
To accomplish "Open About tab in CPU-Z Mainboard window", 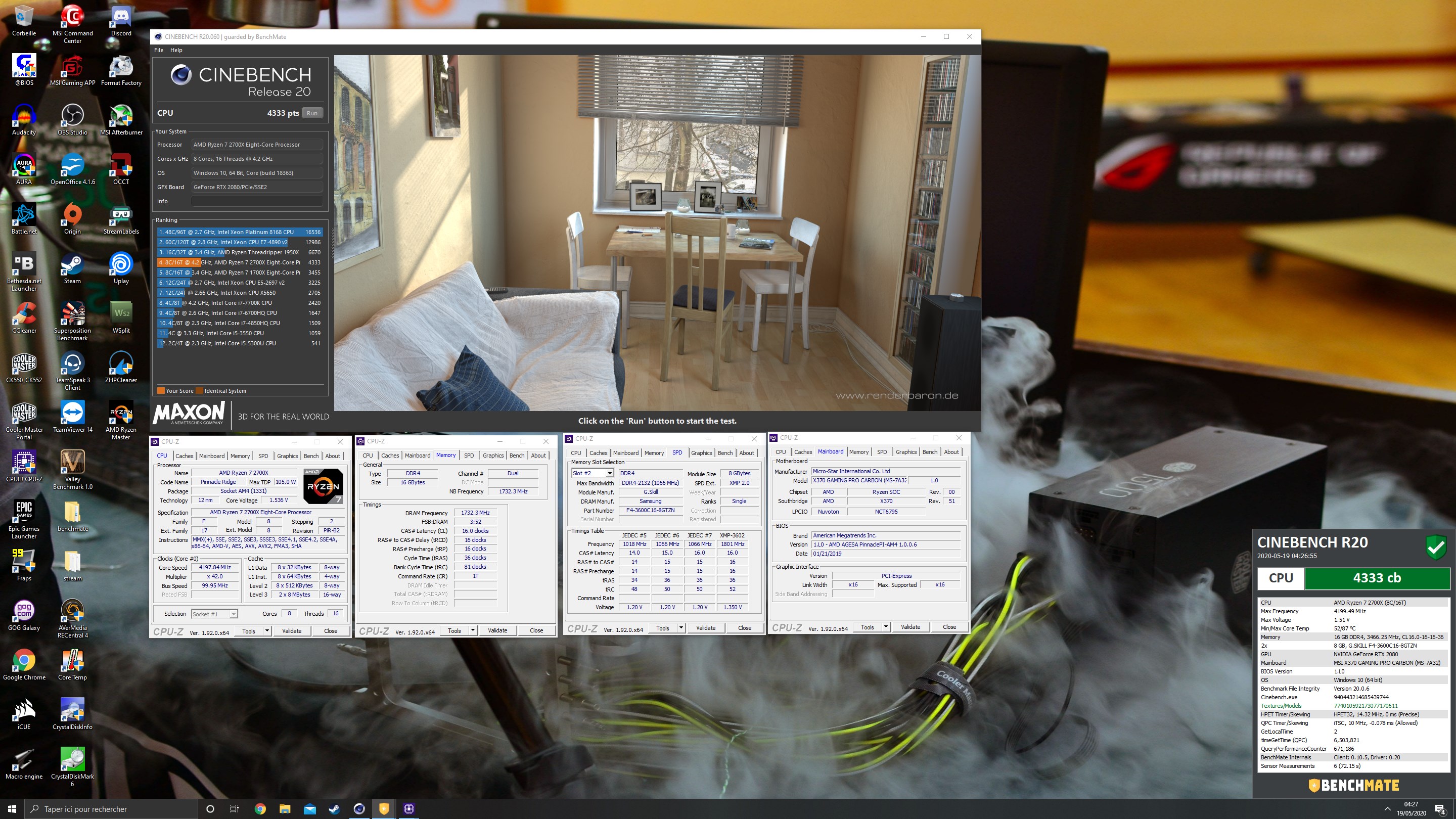I will (951, 451).
